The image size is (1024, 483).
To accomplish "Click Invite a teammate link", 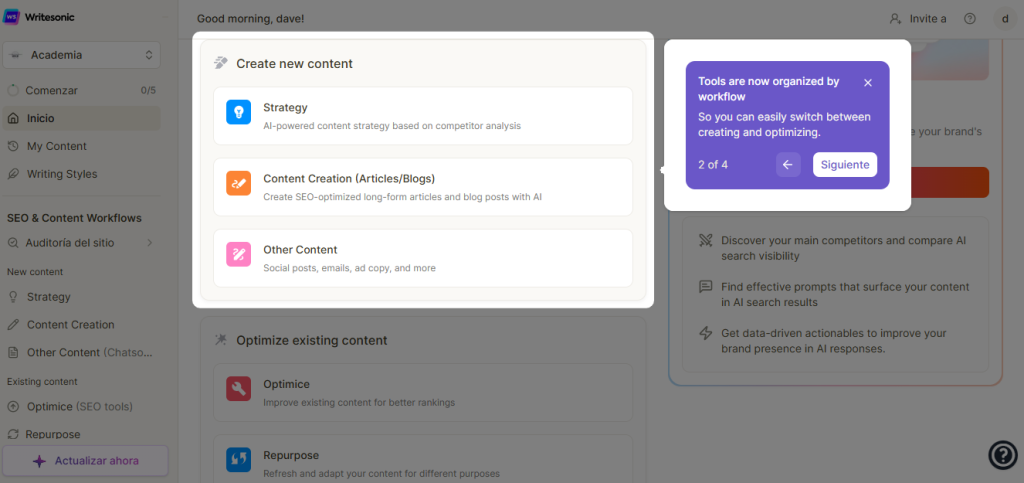I will pyautogui.click(x=917, y=19).
